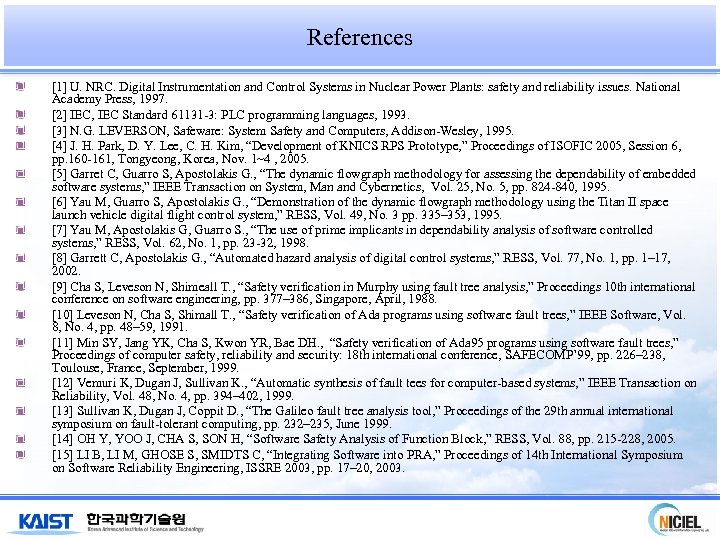Select reference [5] Garret C dynamic flowgraph
Image resolution: width=720 pixels, height=540 pixels.
(374, 180)
